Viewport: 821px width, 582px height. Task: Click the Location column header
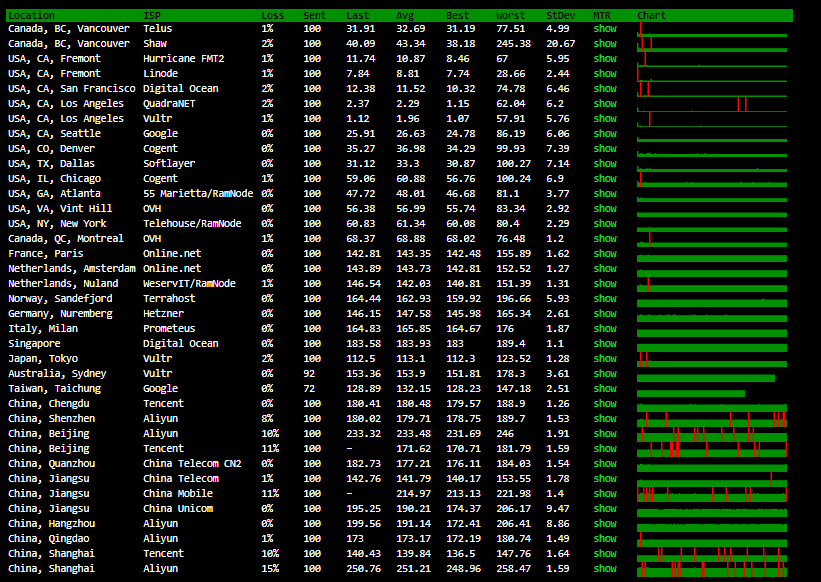click(x=31, y=16)
